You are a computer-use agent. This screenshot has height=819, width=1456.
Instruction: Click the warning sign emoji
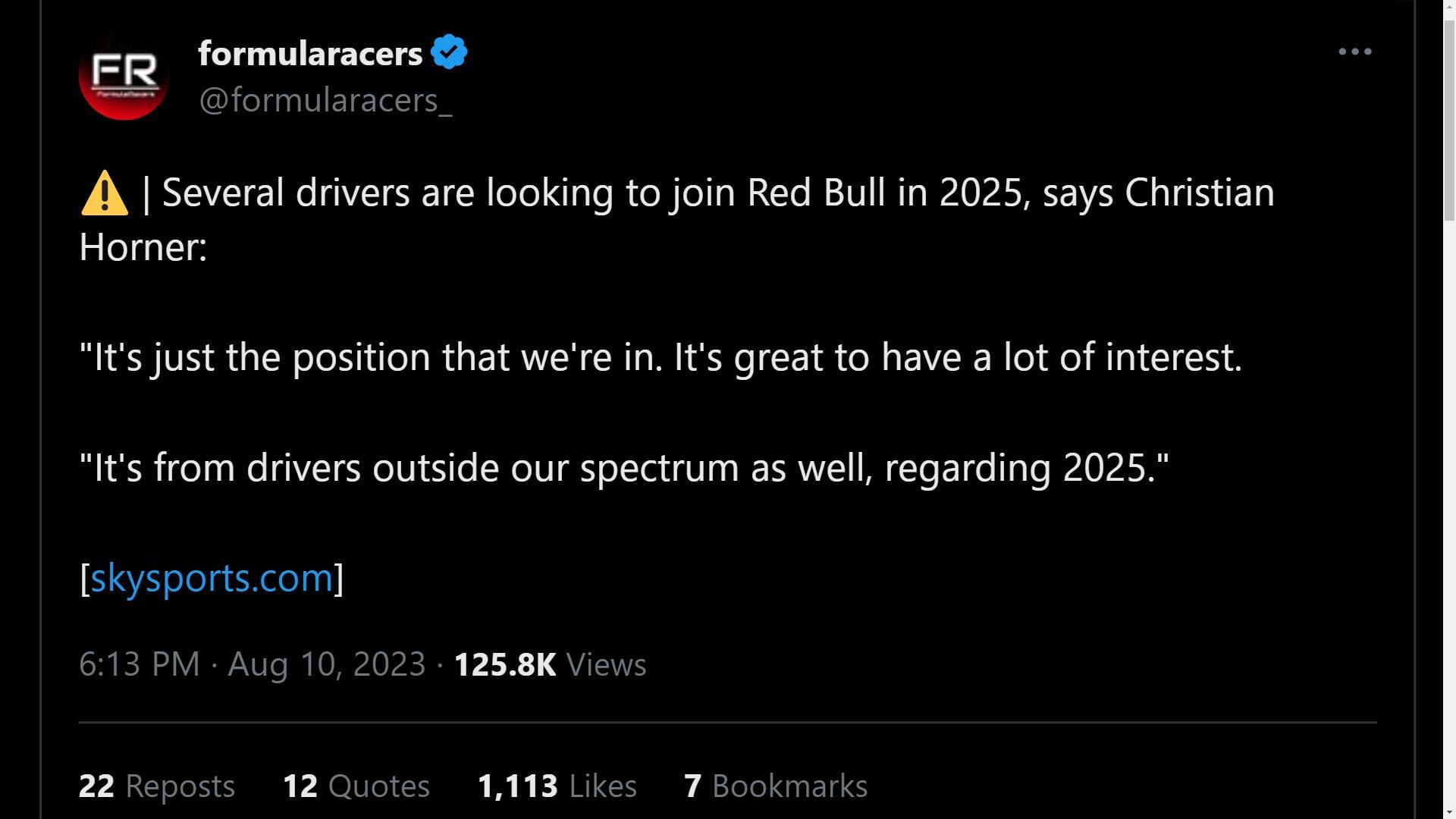pos(105,193)
